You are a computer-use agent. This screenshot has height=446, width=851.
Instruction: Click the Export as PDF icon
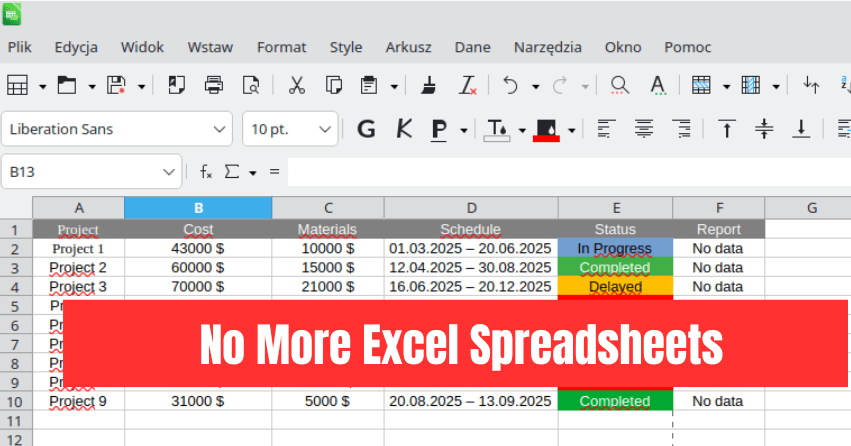pyautogui.click(x=177, y=86)
